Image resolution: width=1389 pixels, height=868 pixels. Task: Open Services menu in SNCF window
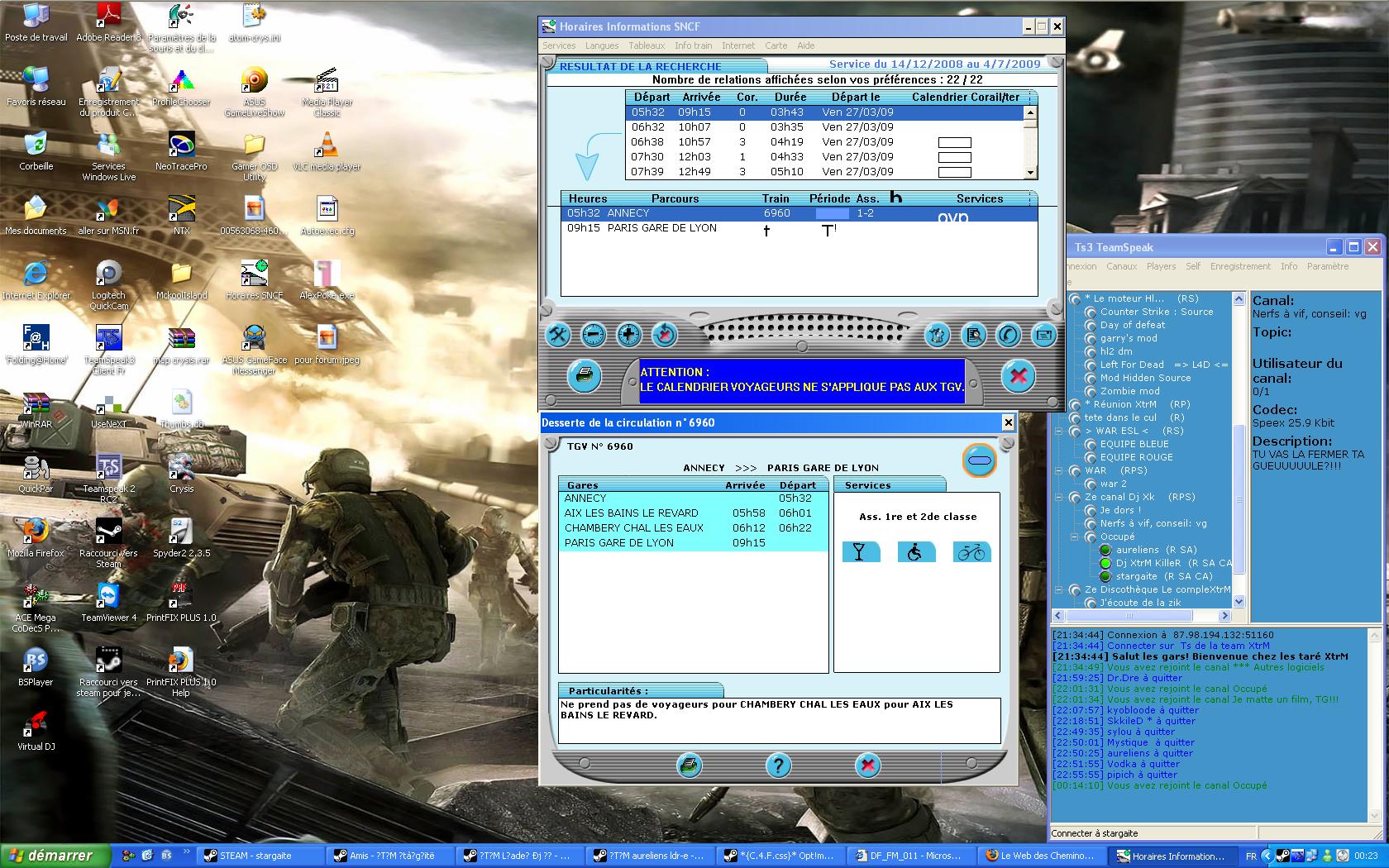559,45
